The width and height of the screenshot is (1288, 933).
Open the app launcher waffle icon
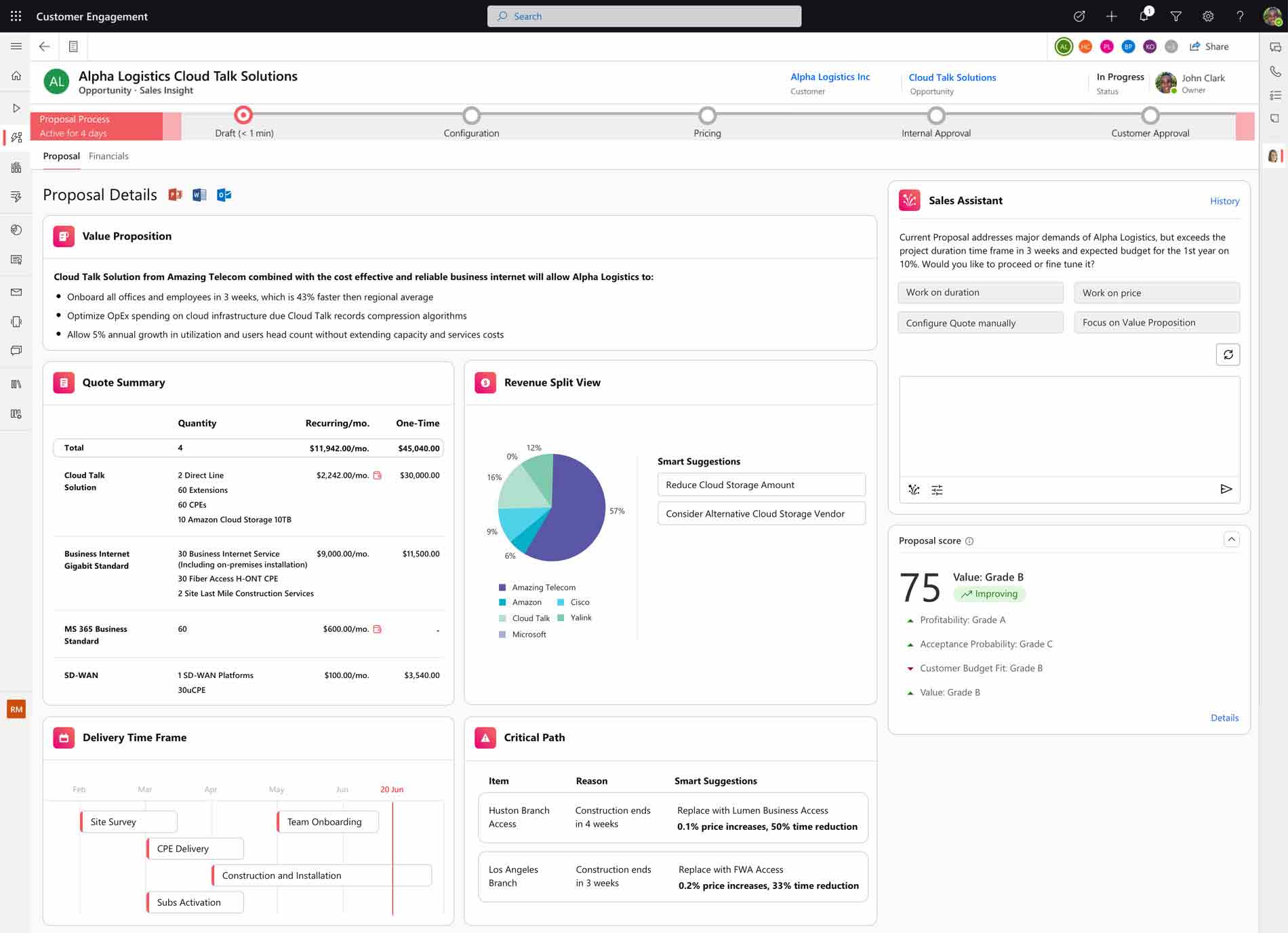tap(16, 16)
